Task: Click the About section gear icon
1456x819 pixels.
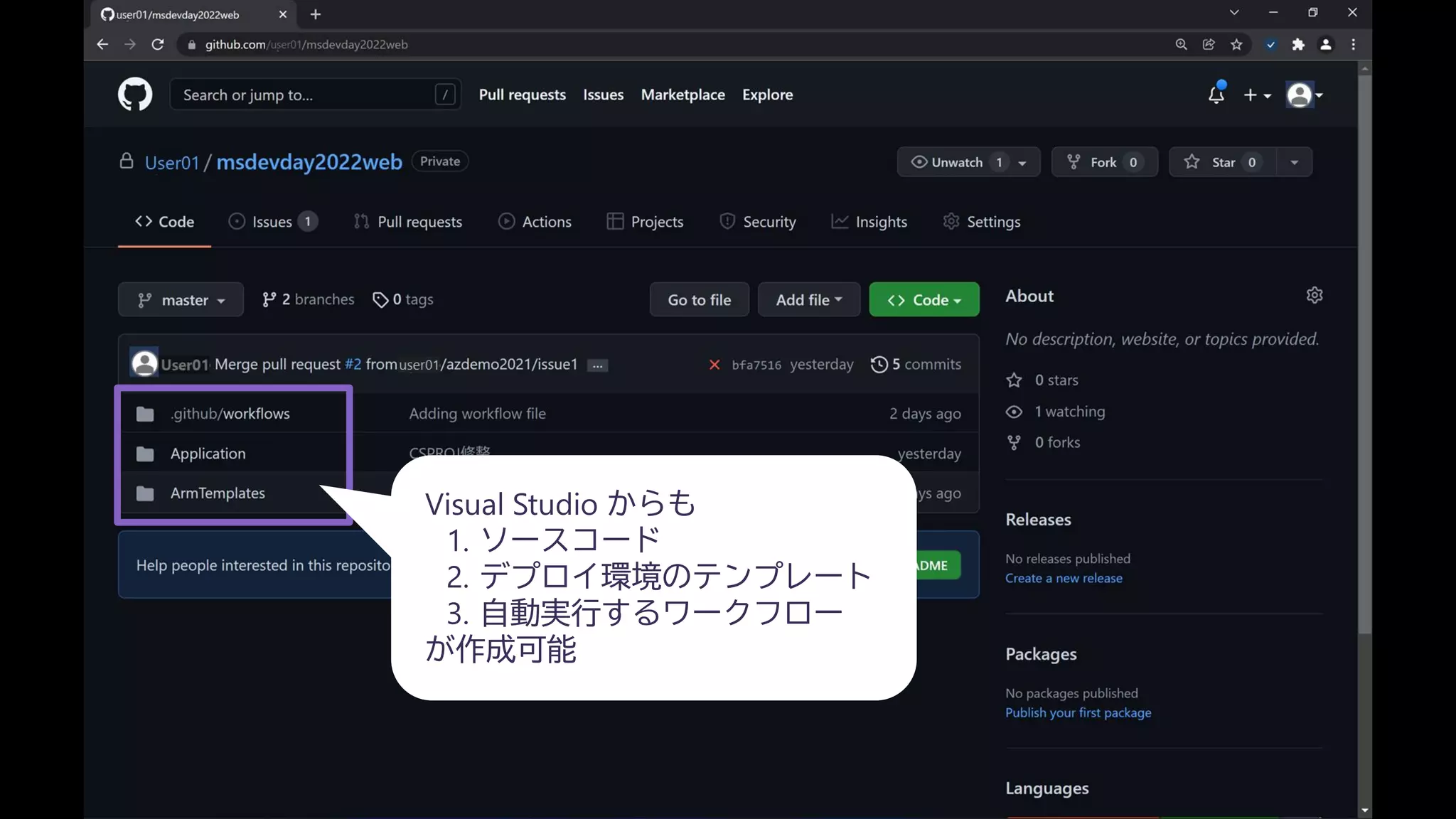Action: [1314, 295]
